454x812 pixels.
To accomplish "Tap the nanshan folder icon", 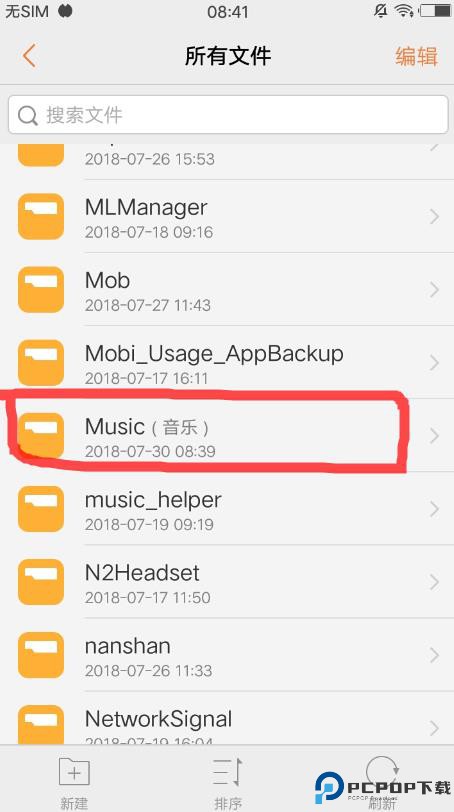I will tap(41, 655).
